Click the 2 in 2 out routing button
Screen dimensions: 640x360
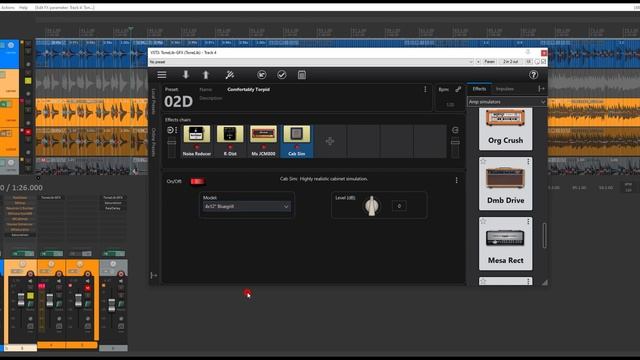(510, 62)
